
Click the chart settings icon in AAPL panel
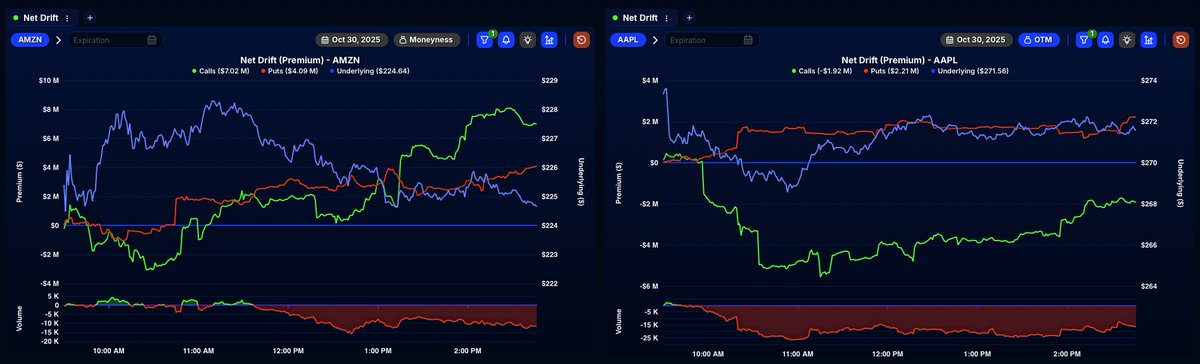[1149, 40]
